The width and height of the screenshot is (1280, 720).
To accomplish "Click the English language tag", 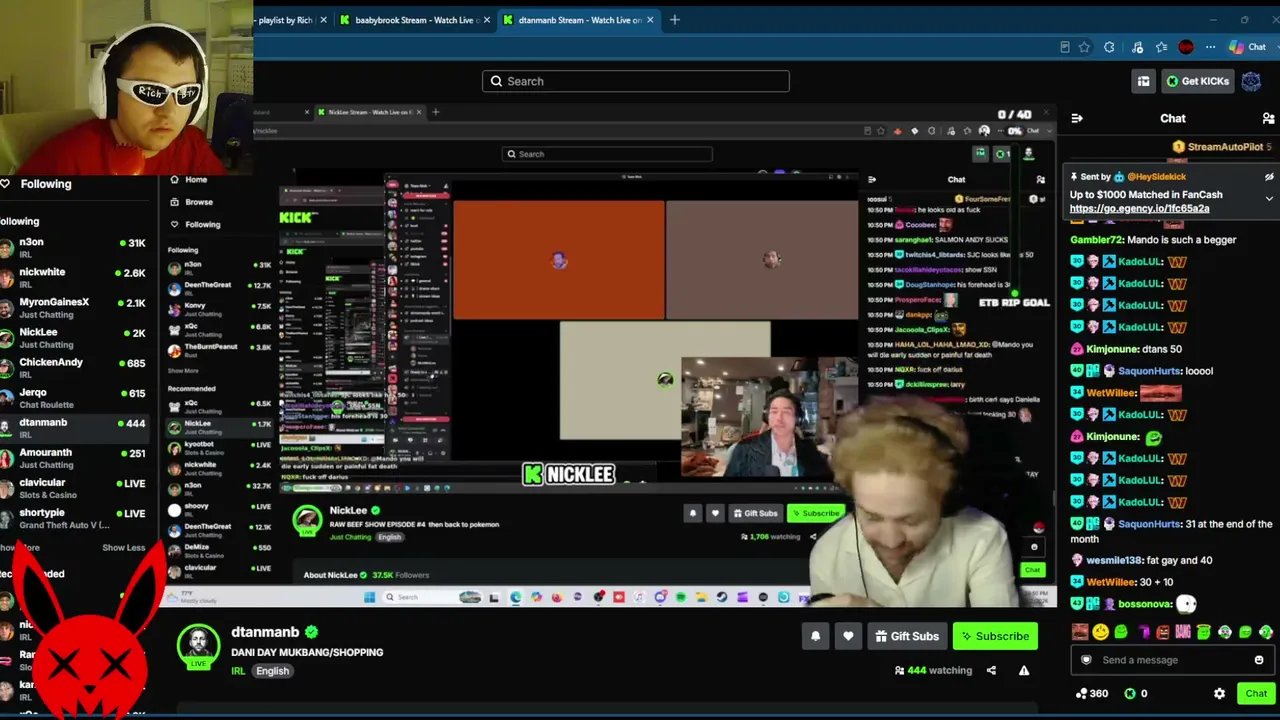I will 272,671.
